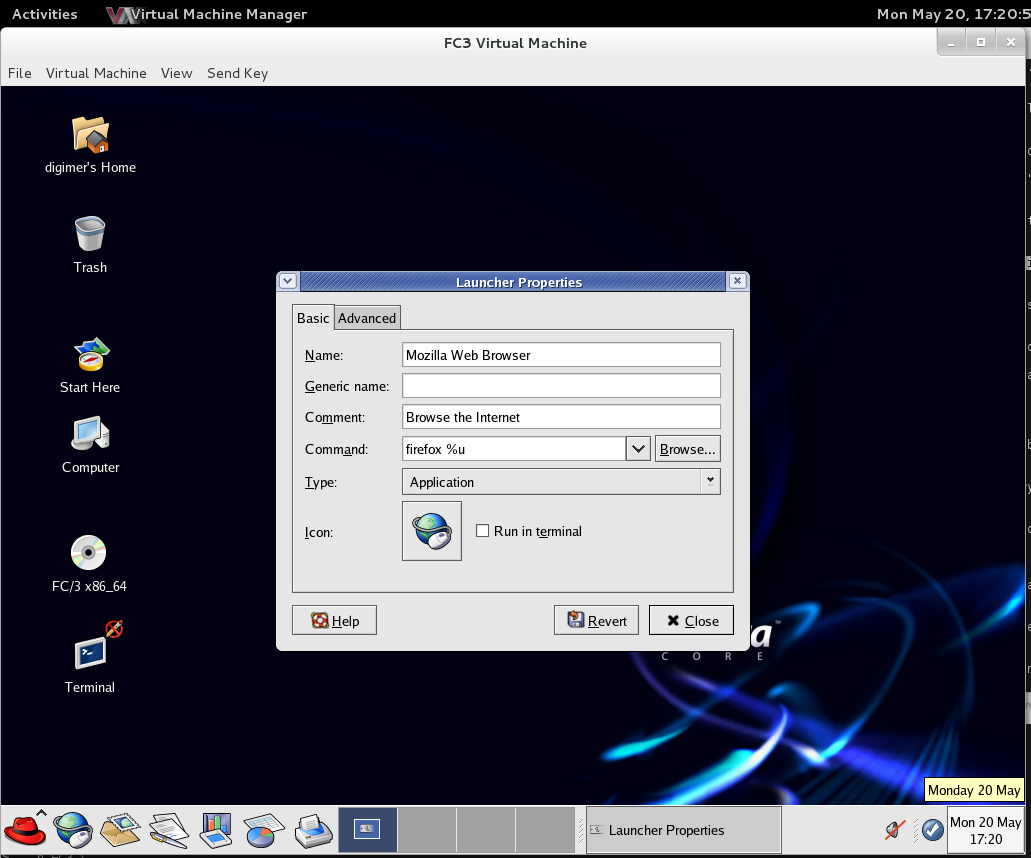The height and width of the screenshot is (858, 1031).
Task: Open the View menu
Action: point(176,73)
